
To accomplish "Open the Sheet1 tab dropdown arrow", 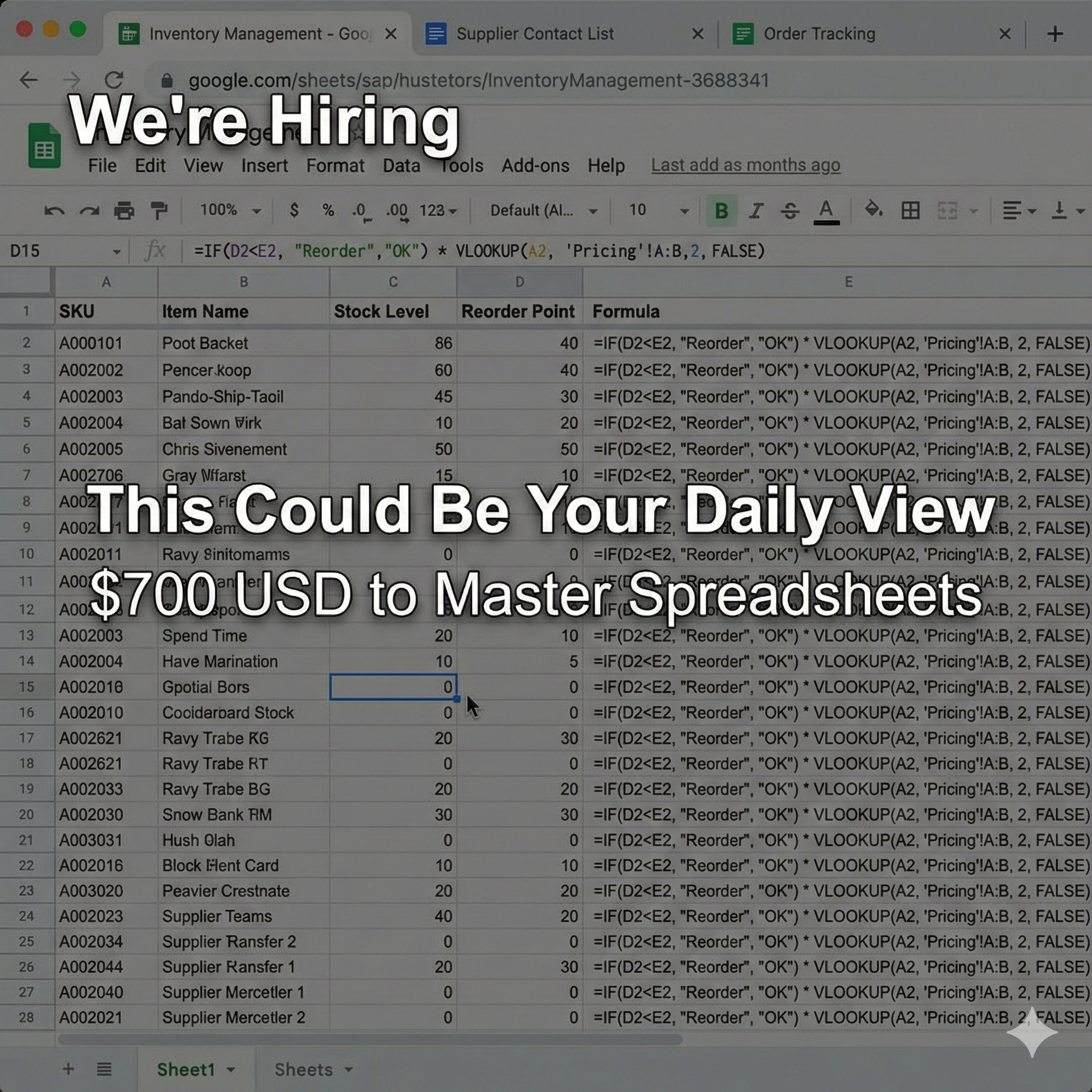I will (x=231, y=1070).
